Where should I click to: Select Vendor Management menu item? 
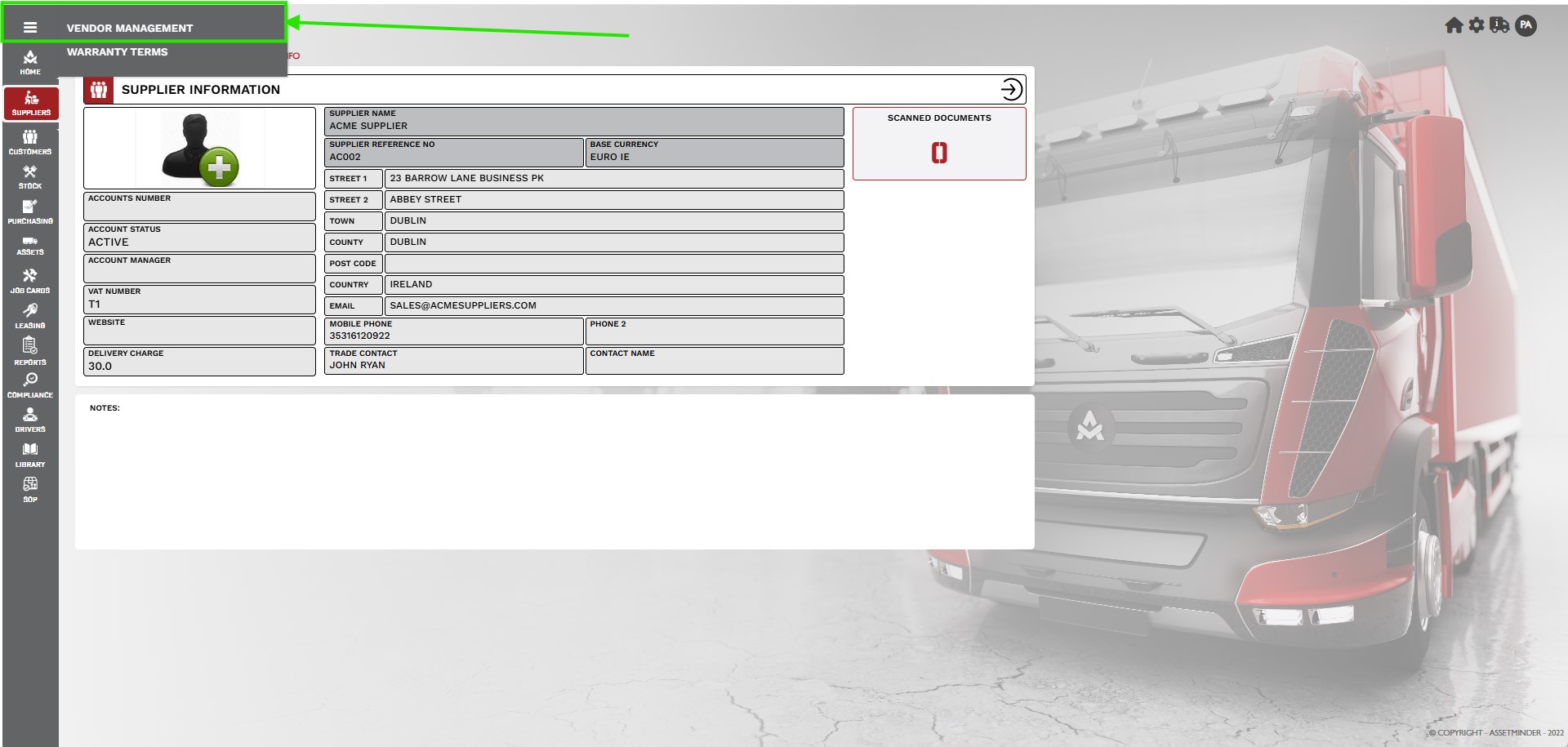tap(130, 28)
